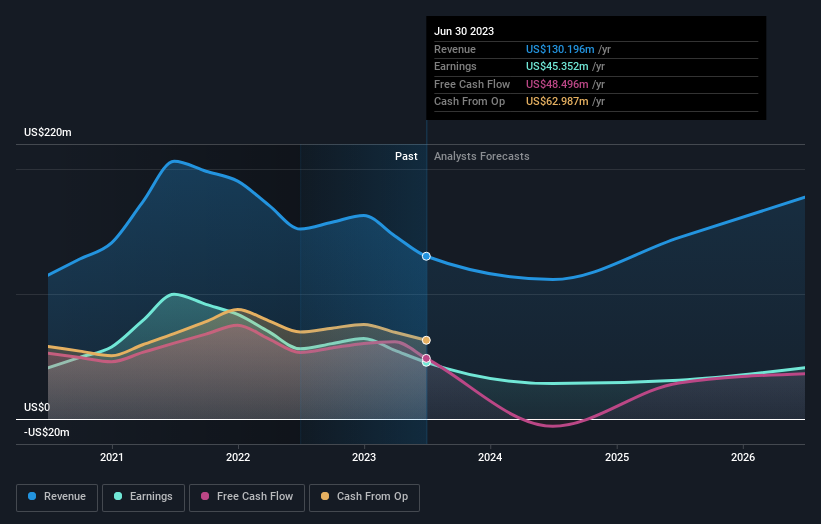821x524 pixels.
Task: Toggle the Cash From Op legend button
Action: point(364,497)
